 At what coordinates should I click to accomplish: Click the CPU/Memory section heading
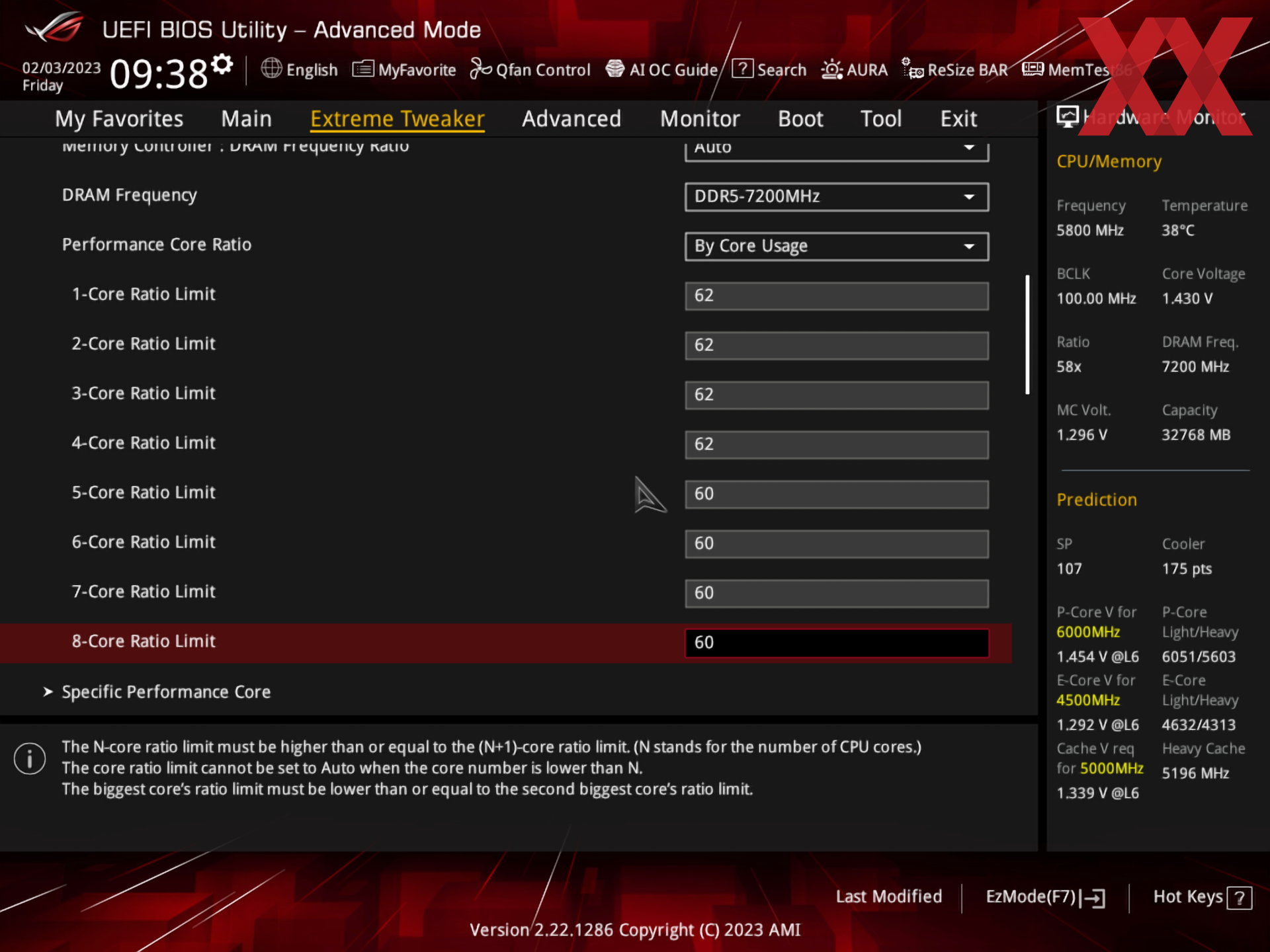point(1109,162)
